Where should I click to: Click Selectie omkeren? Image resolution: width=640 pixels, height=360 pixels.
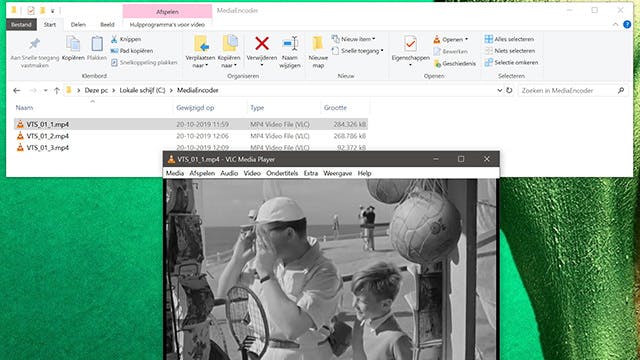tap(511, 62)
